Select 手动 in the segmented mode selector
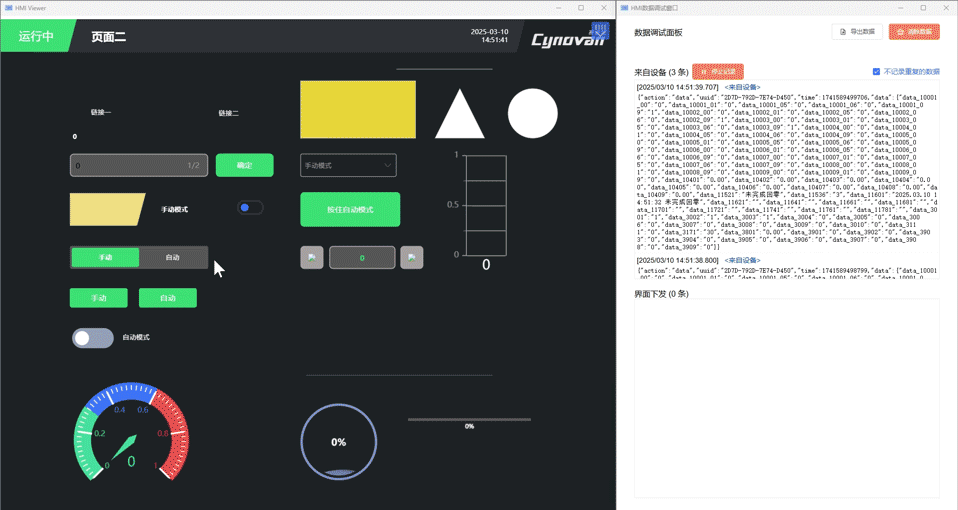 [x=105, y=258]
